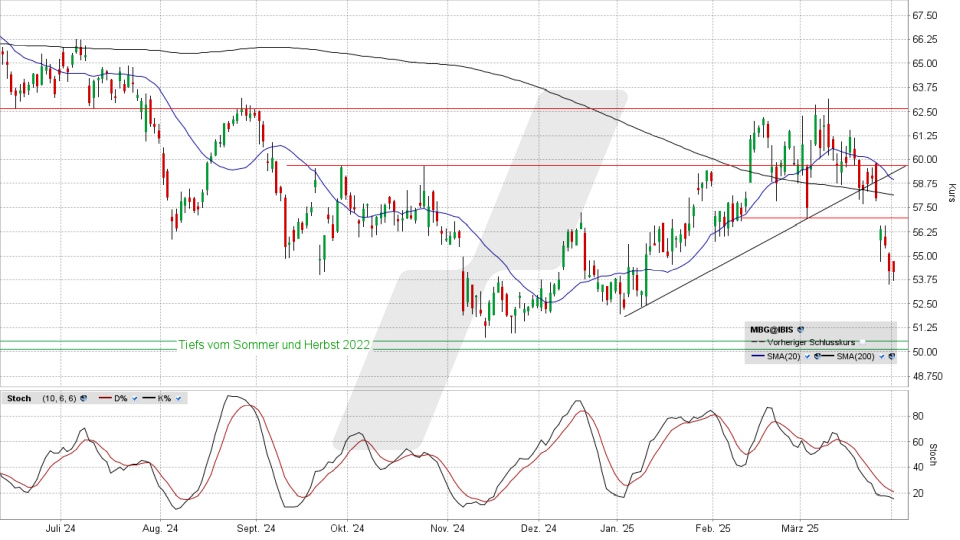Image resolution: width=960 pixels, height=540 pixels.
Task: Click the MBG@IBIS legend label
Action: click(x=771, y=329)
